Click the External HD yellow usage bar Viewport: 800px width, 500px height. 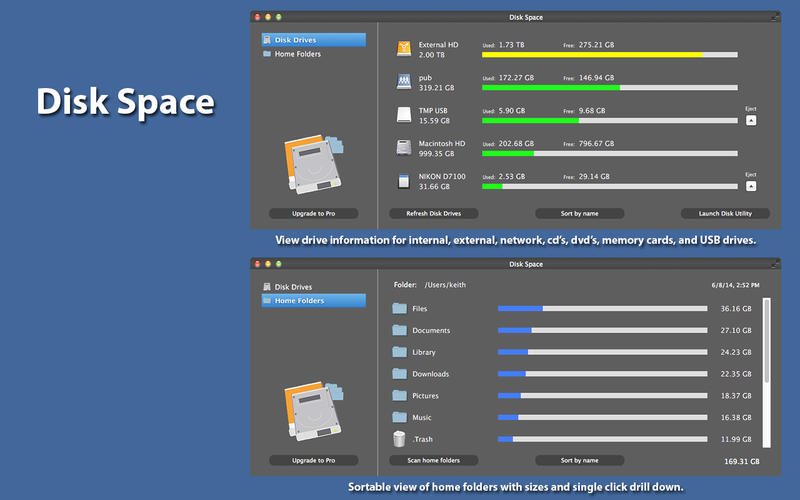click(x=610, y=55)
